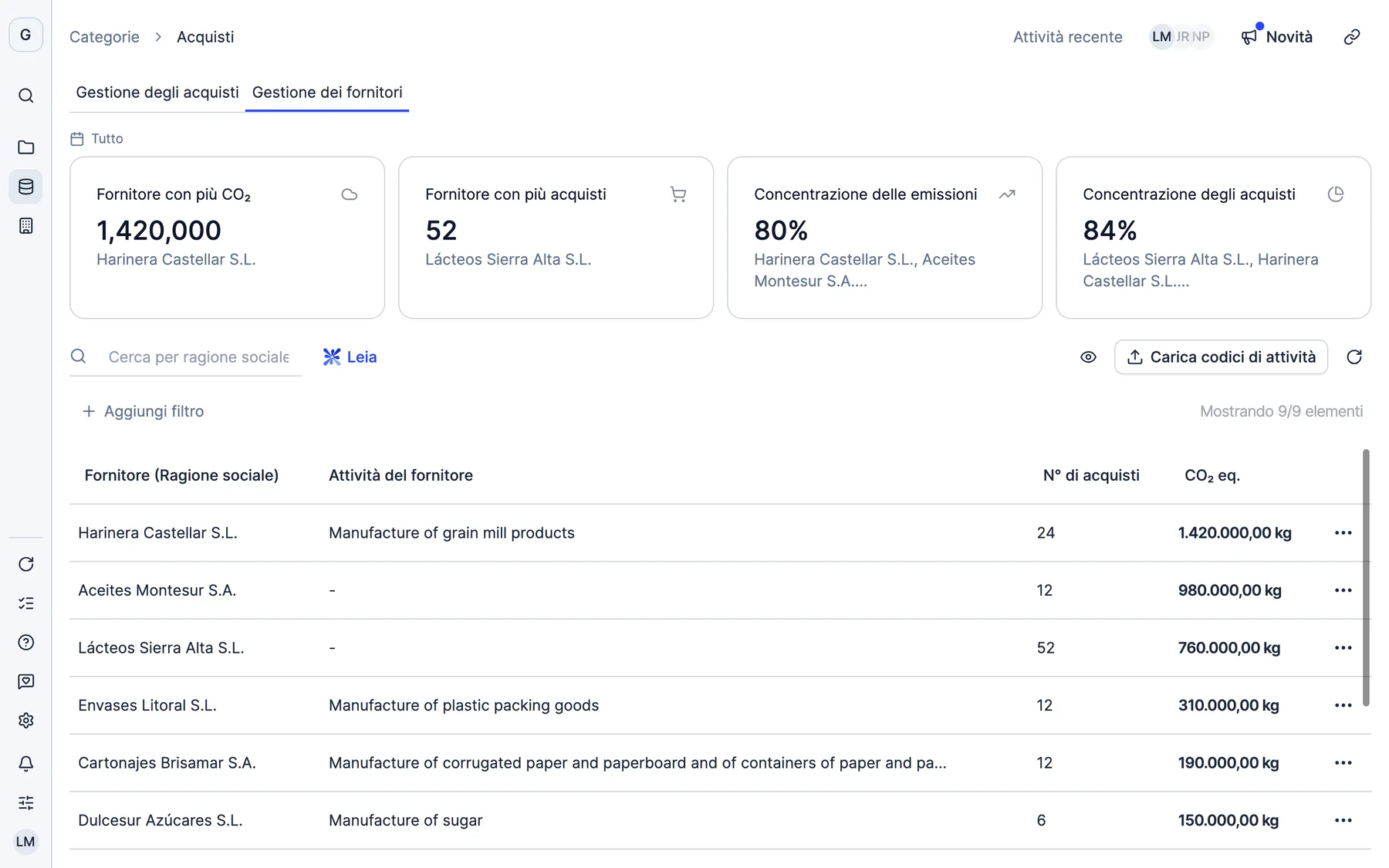Click the collaborator avatars LM JR NP

(1181, 37)
